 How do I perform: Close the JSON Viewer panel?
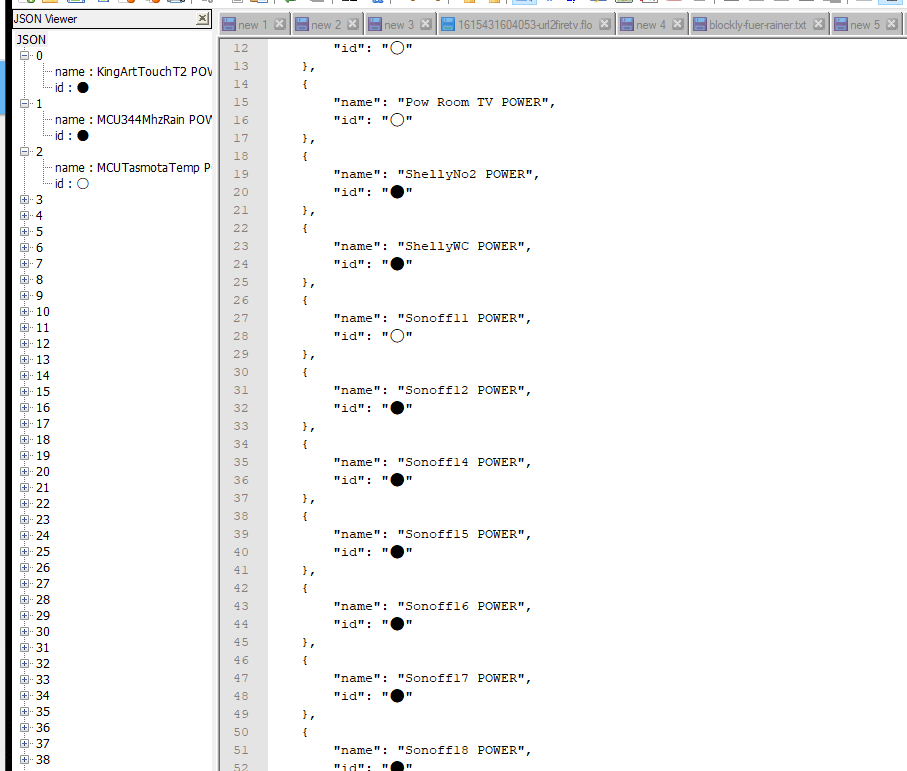(x=202, y=19)
